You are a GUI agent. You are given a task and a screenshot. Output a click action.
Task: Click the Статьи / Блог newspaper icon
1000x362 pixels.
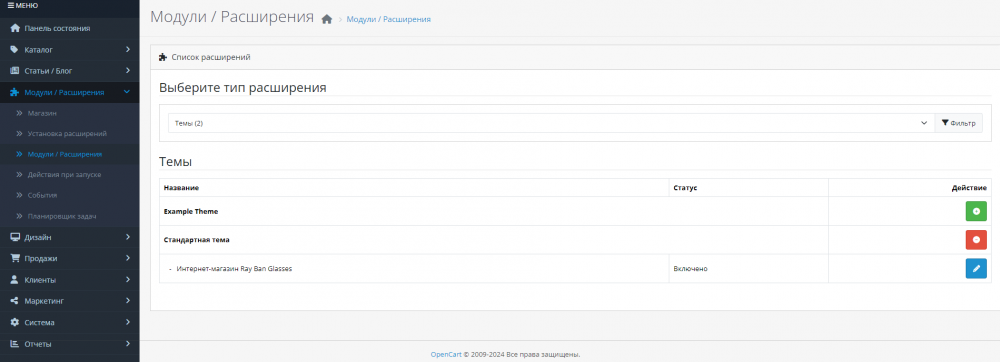15,70
